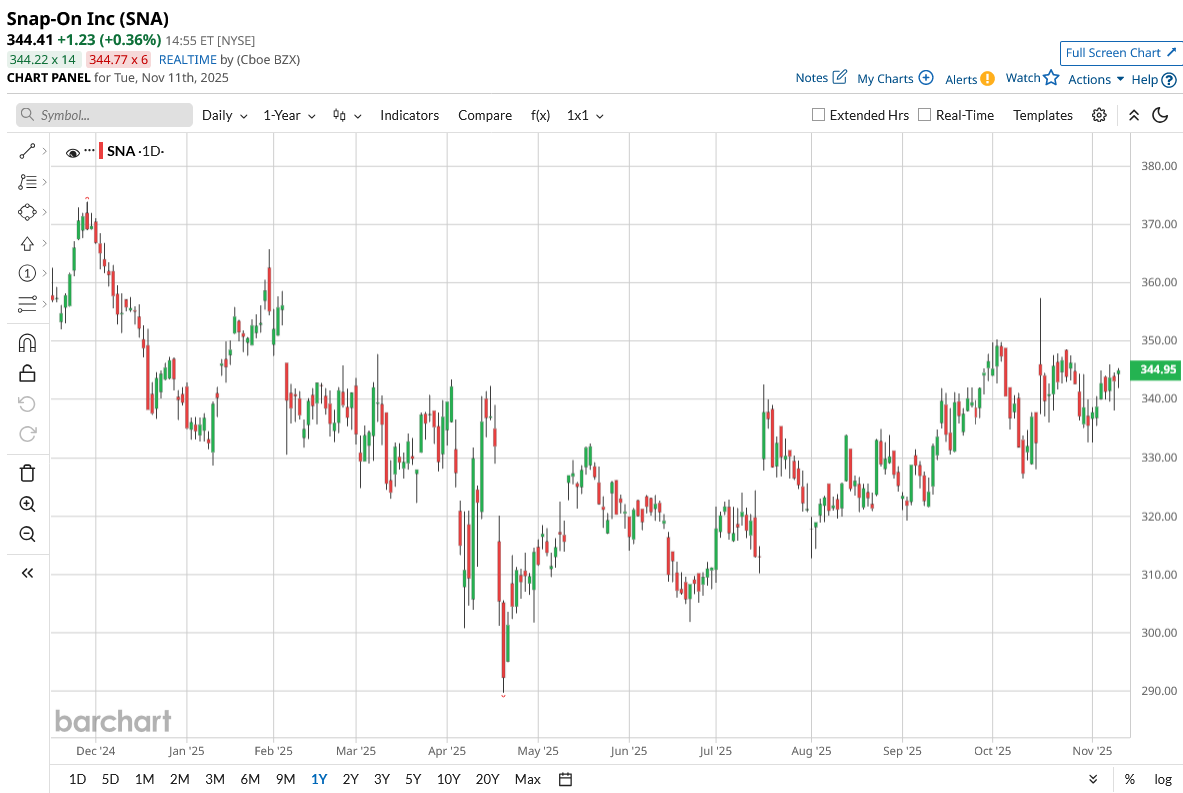Add to My Charts

[x=895, y=78]
